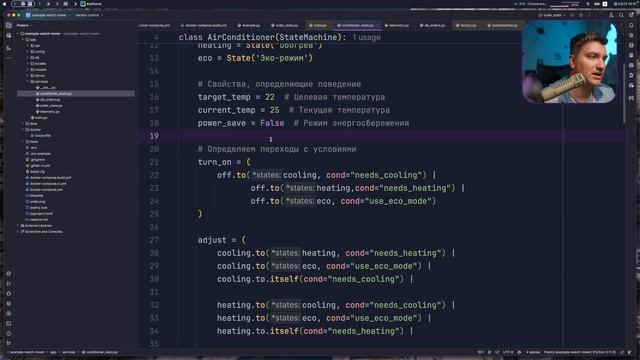Open the Structure tool window icon
This screenshot has height=360, width=640.
coord(9,48)
